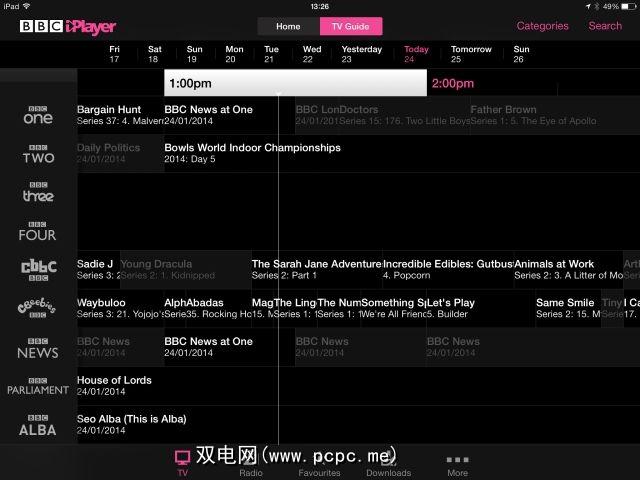This screenshot has height=480, width=640.
Task: Open BBC News at One on BBC News channel
Action: tap(229, 347)
